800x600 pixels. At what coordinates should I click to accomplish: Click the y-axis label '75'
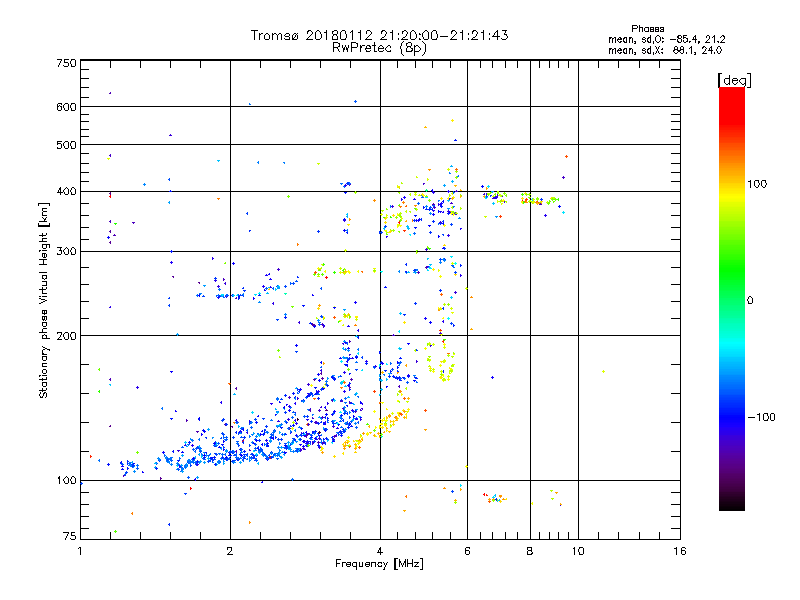(x=70, y=536)
